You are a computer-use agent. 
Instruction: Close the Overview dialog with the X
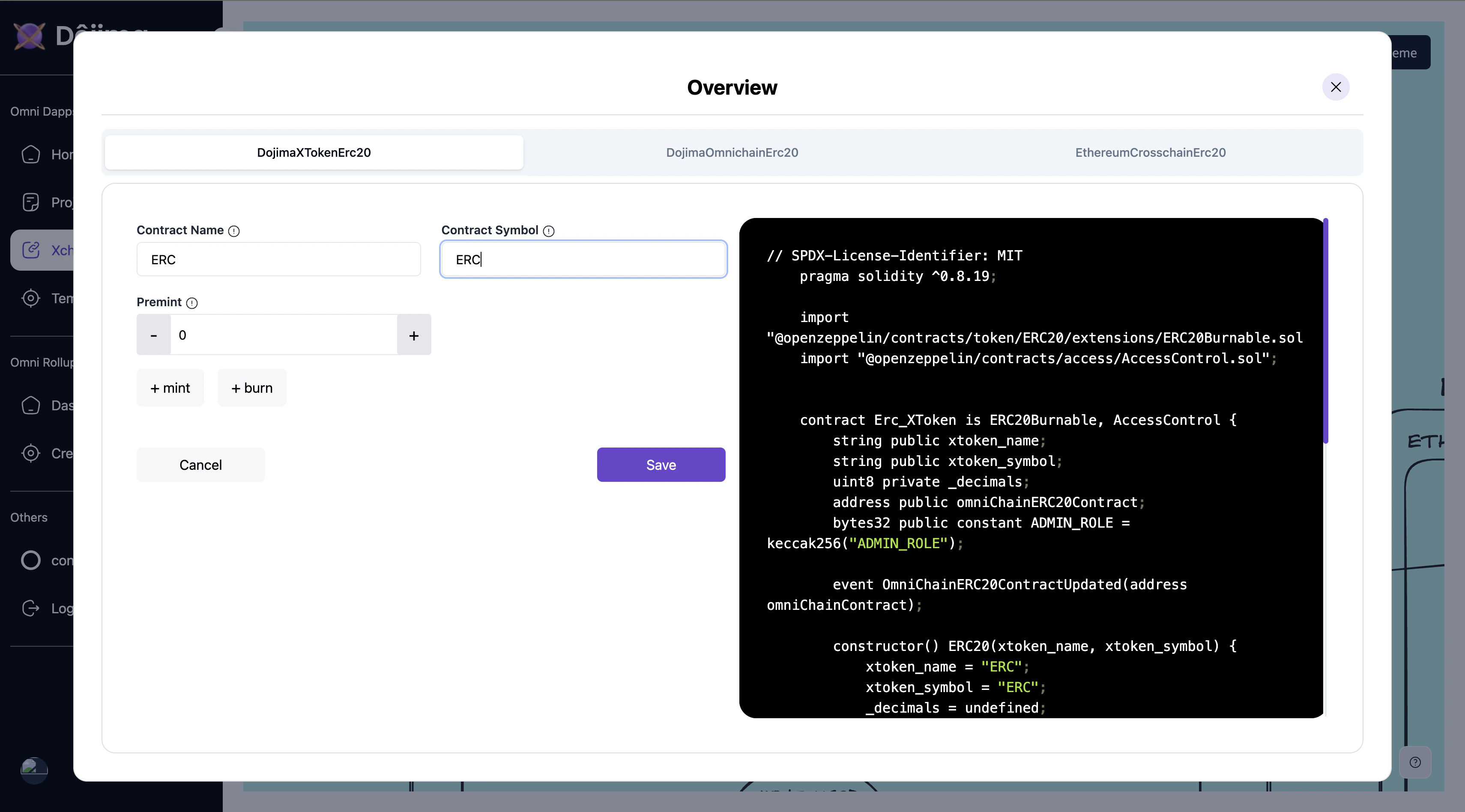(x=1335, y=87)
